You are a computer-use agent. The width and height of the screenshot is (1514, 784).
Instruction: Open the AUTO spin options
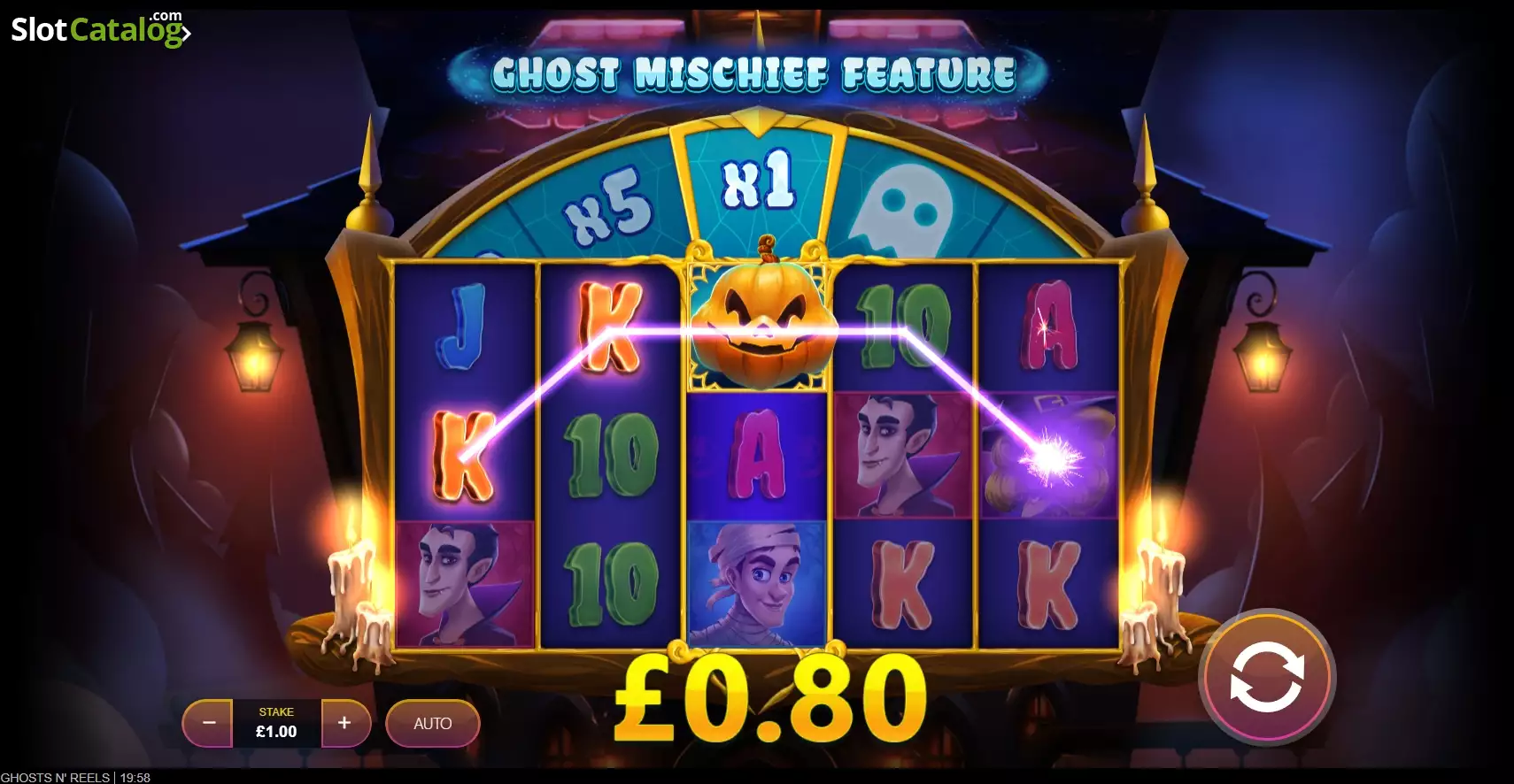(x=433, y=723)
